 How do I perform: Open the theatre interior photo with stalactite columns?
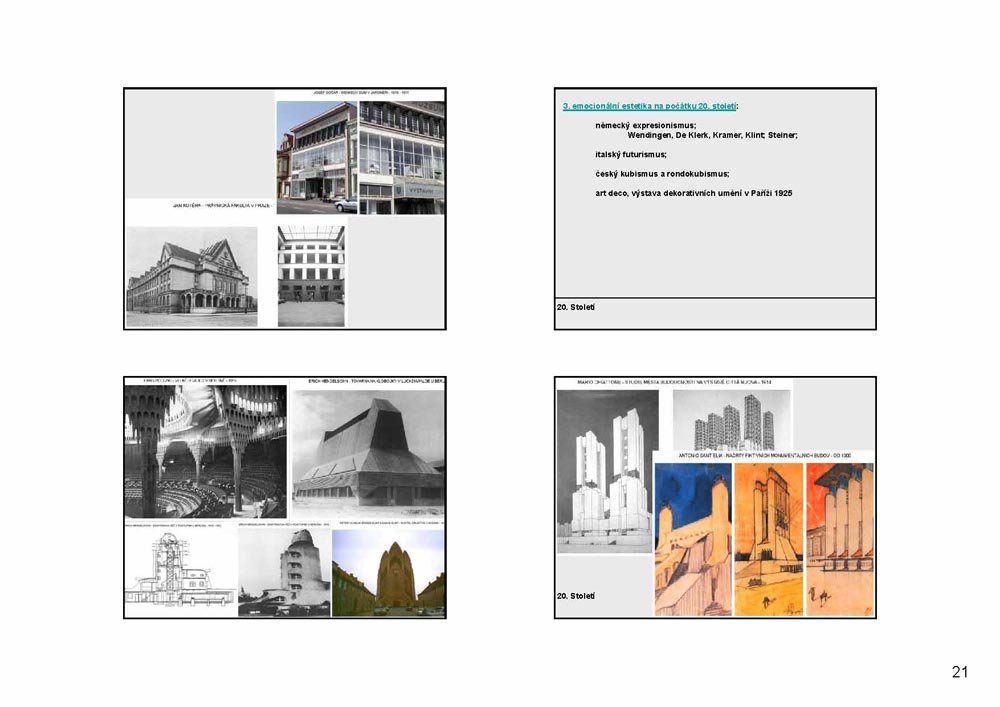pos(205,451)
